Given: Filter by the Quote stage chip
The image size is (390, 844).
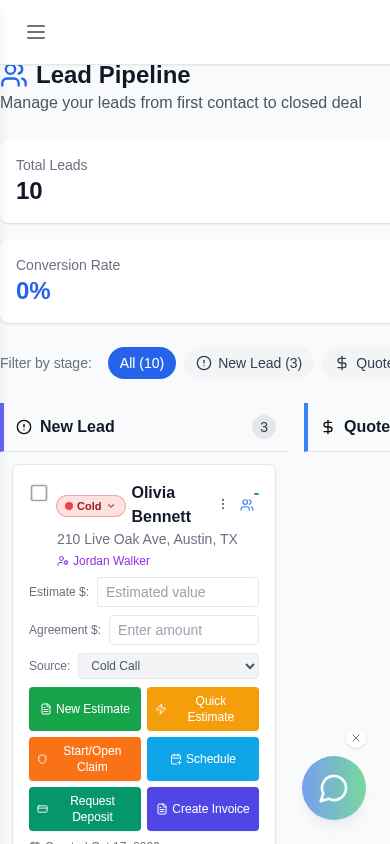Looking at the screenshot, I should [x=357, y=363].
